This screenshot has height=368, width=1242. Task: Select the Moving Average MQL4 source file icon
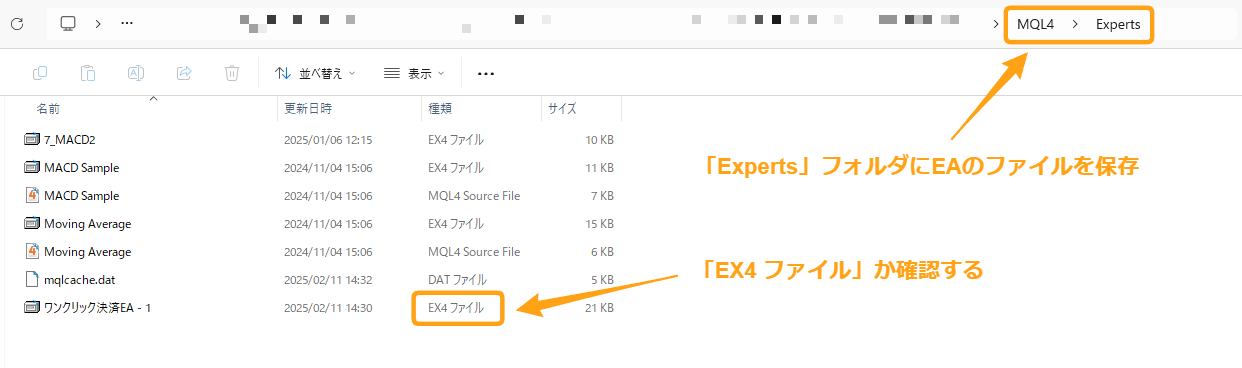31,252
